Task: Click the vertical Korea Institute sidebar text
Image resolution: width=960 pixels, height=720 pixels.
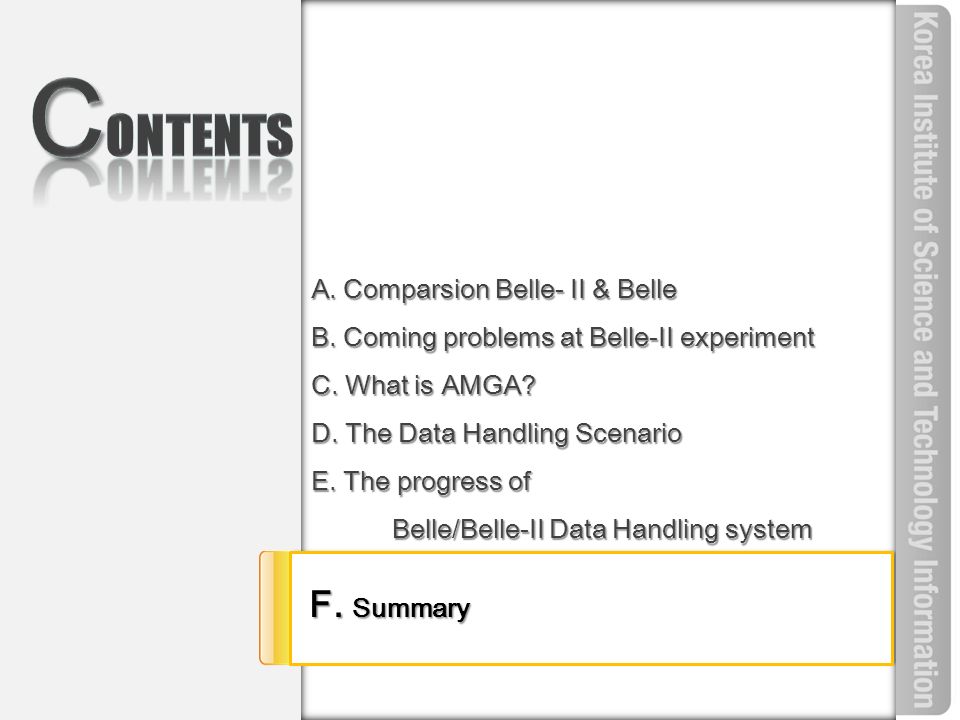Action: coord(925,360)
